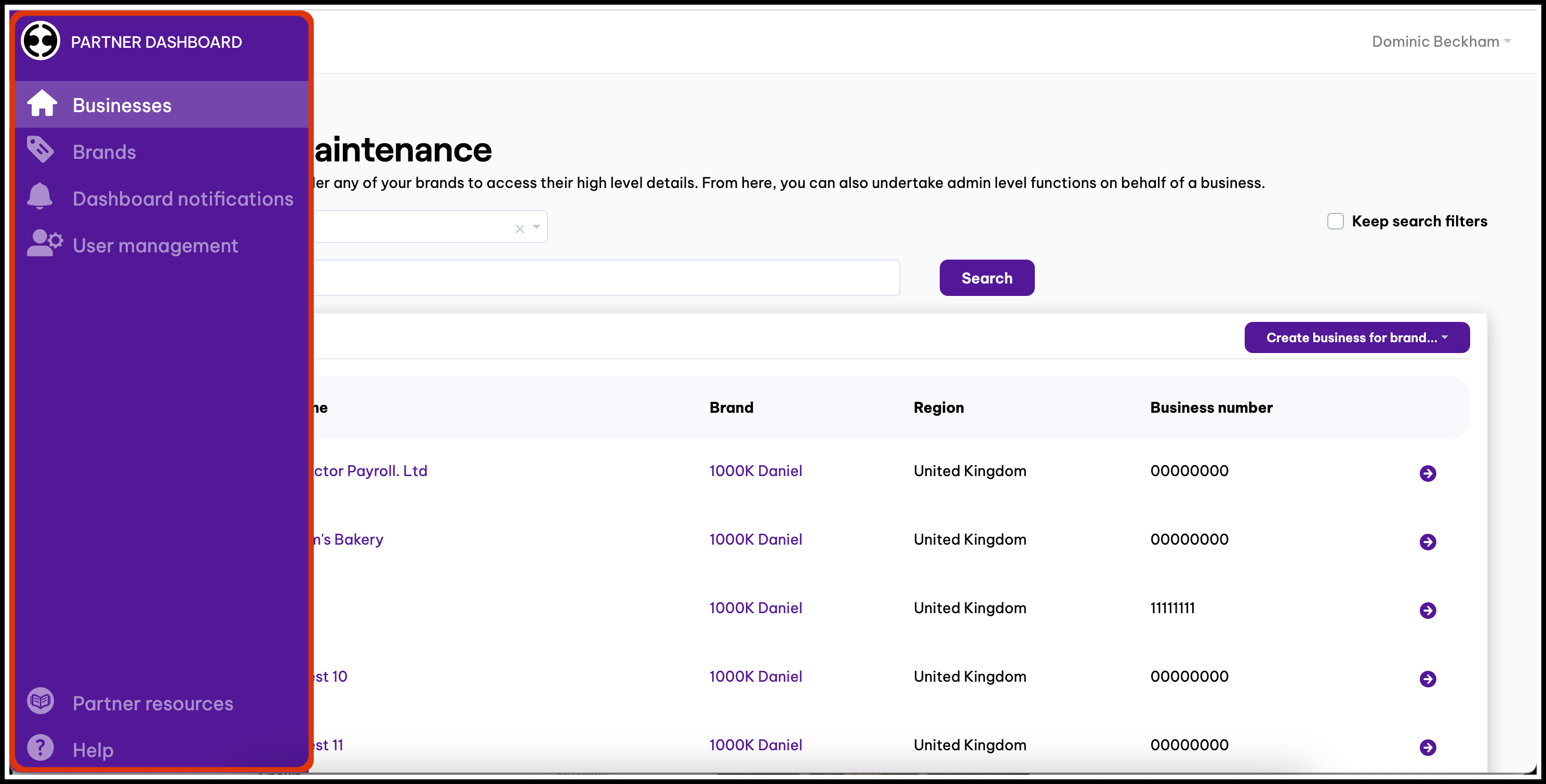Open 1000K Daniel brand in 'st 10' row
The image size is (1546, 784).
point(755,677)
